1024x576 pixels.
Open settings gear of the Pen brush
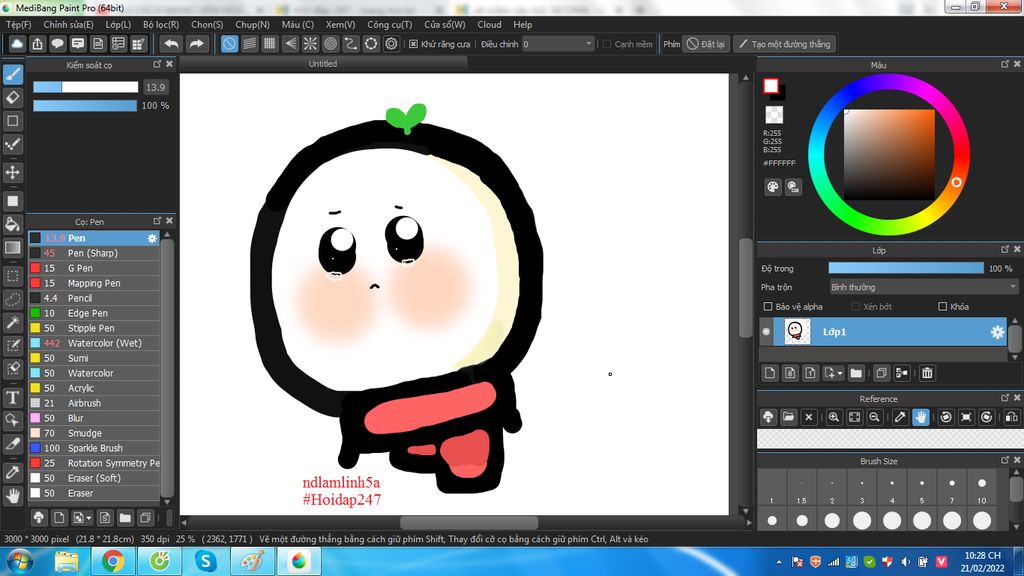pos(152,238)
